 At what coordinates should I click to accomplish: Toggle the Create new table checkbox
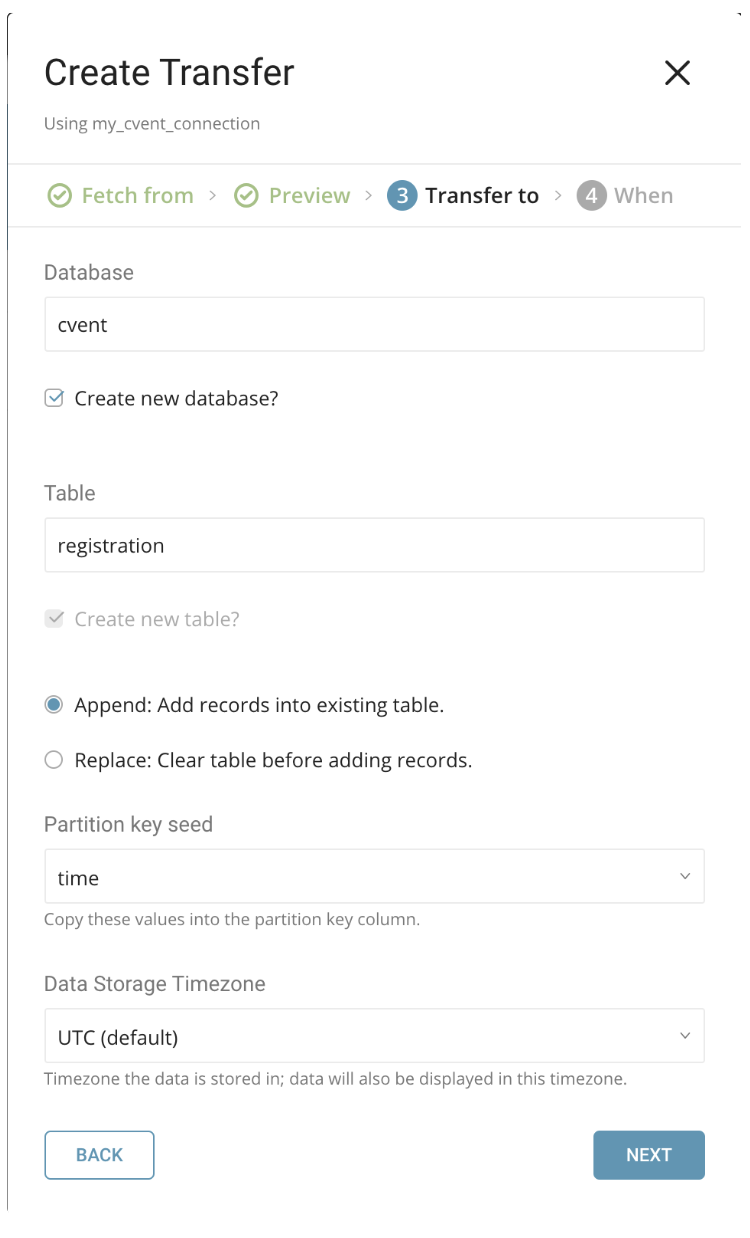coord(54,620)
